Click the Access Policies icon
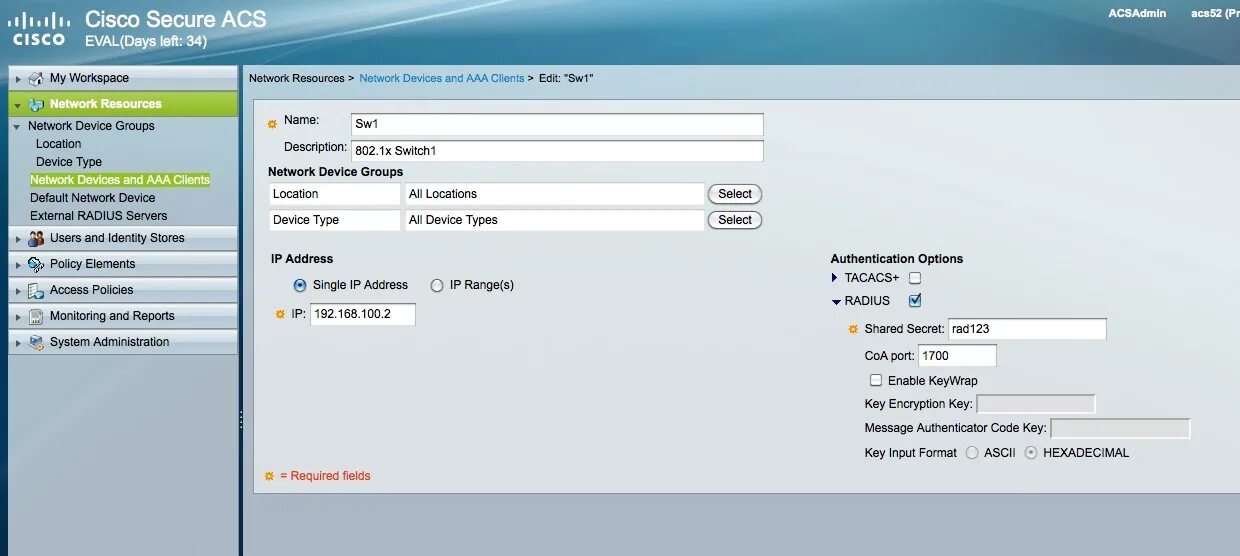This screenshot has width=1240, height=556. click(x=36, y=290)
